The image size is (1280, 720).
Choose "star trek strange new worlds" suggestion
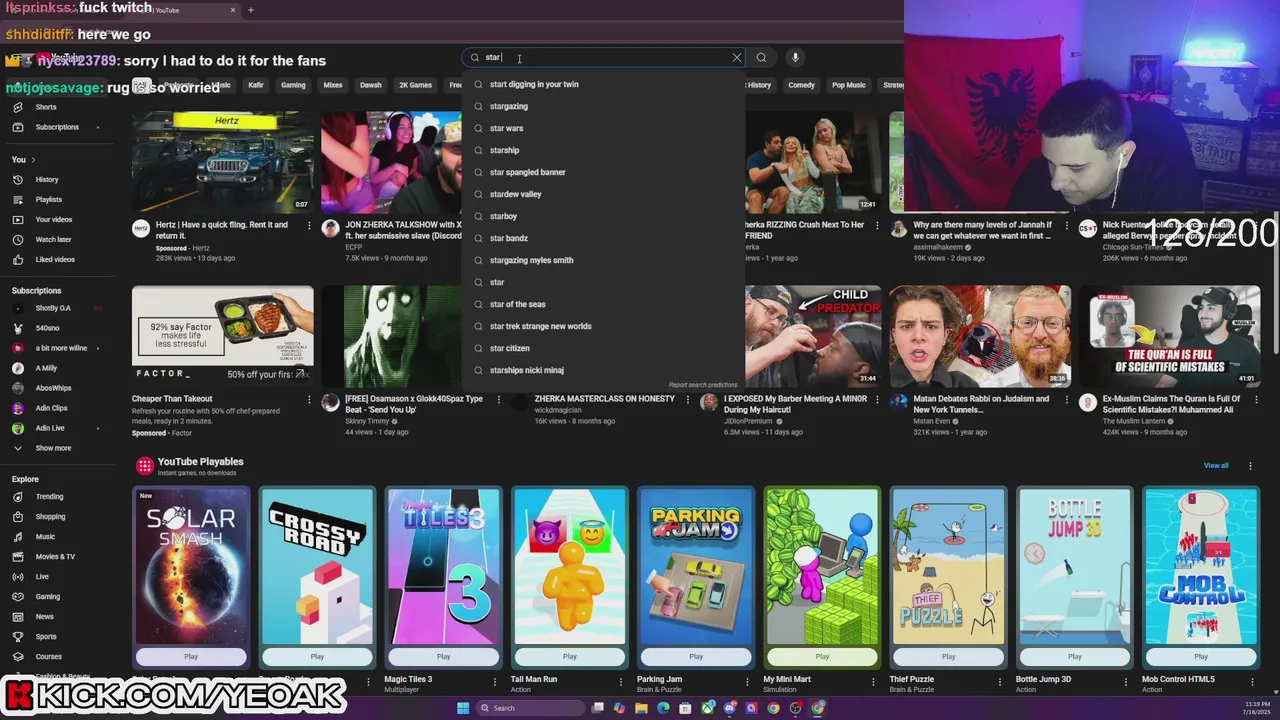pos(604,326)
